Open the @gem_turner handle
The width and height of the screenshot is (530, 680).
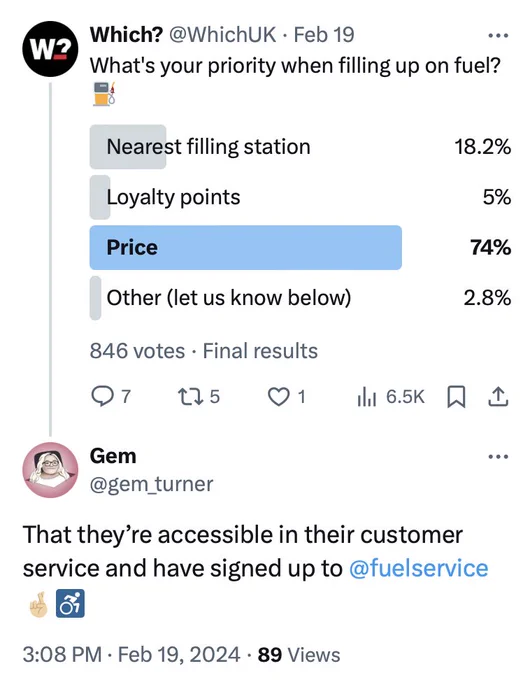[x=151, y=484]
